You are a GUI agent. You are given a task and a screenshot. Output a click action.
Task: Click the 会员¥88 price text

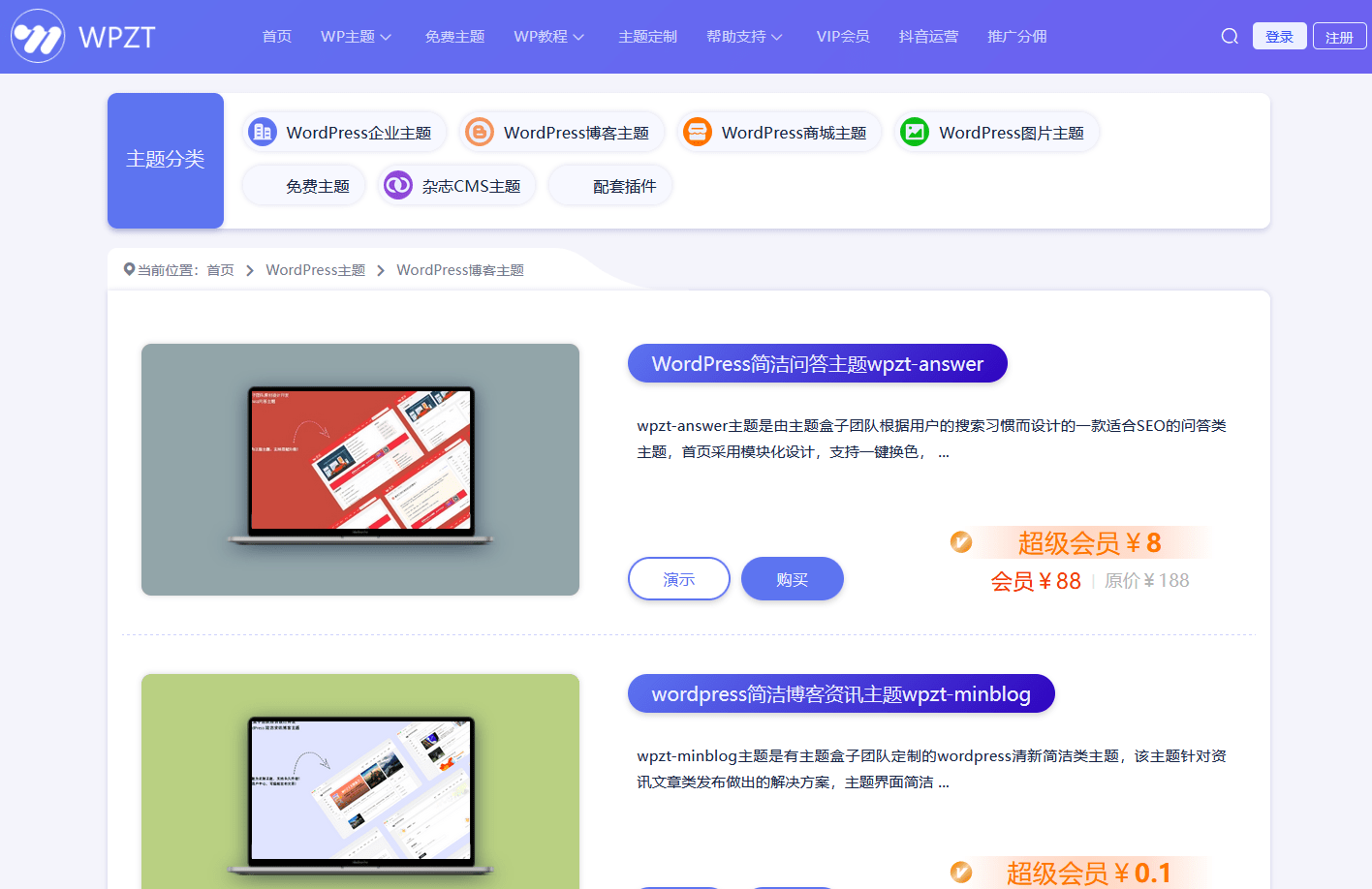1036,581
